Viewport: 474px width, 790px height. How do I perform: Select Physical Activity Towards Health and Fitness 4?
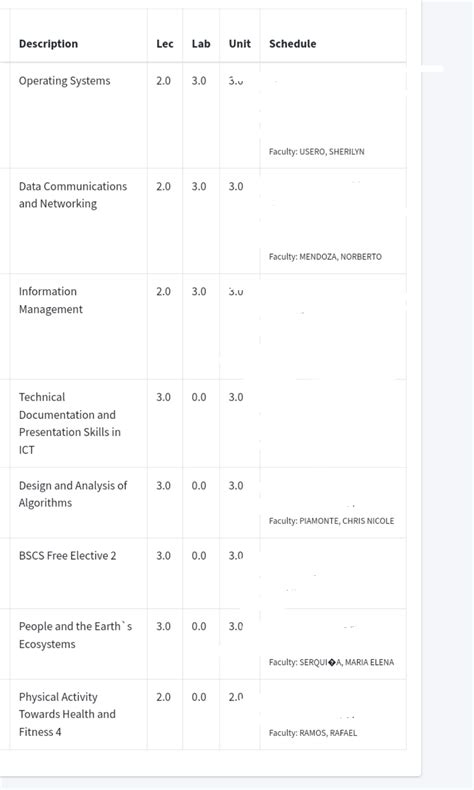(67, 714)
